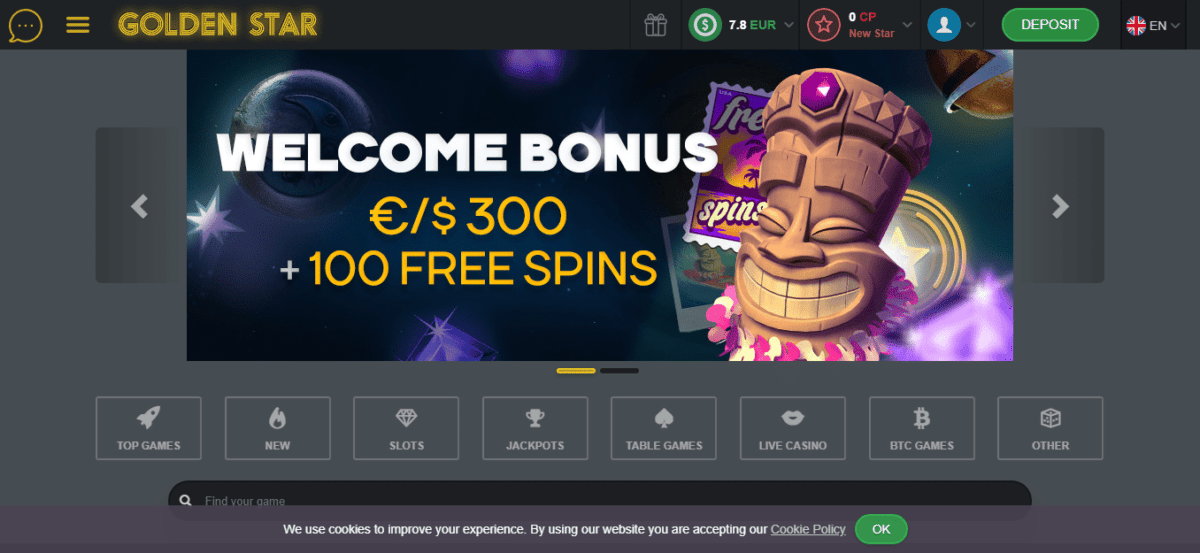The width and height of the screenshot is (1200, 553).
Task: Select the BTC Games bitcoin category
Action: [922, 428]
